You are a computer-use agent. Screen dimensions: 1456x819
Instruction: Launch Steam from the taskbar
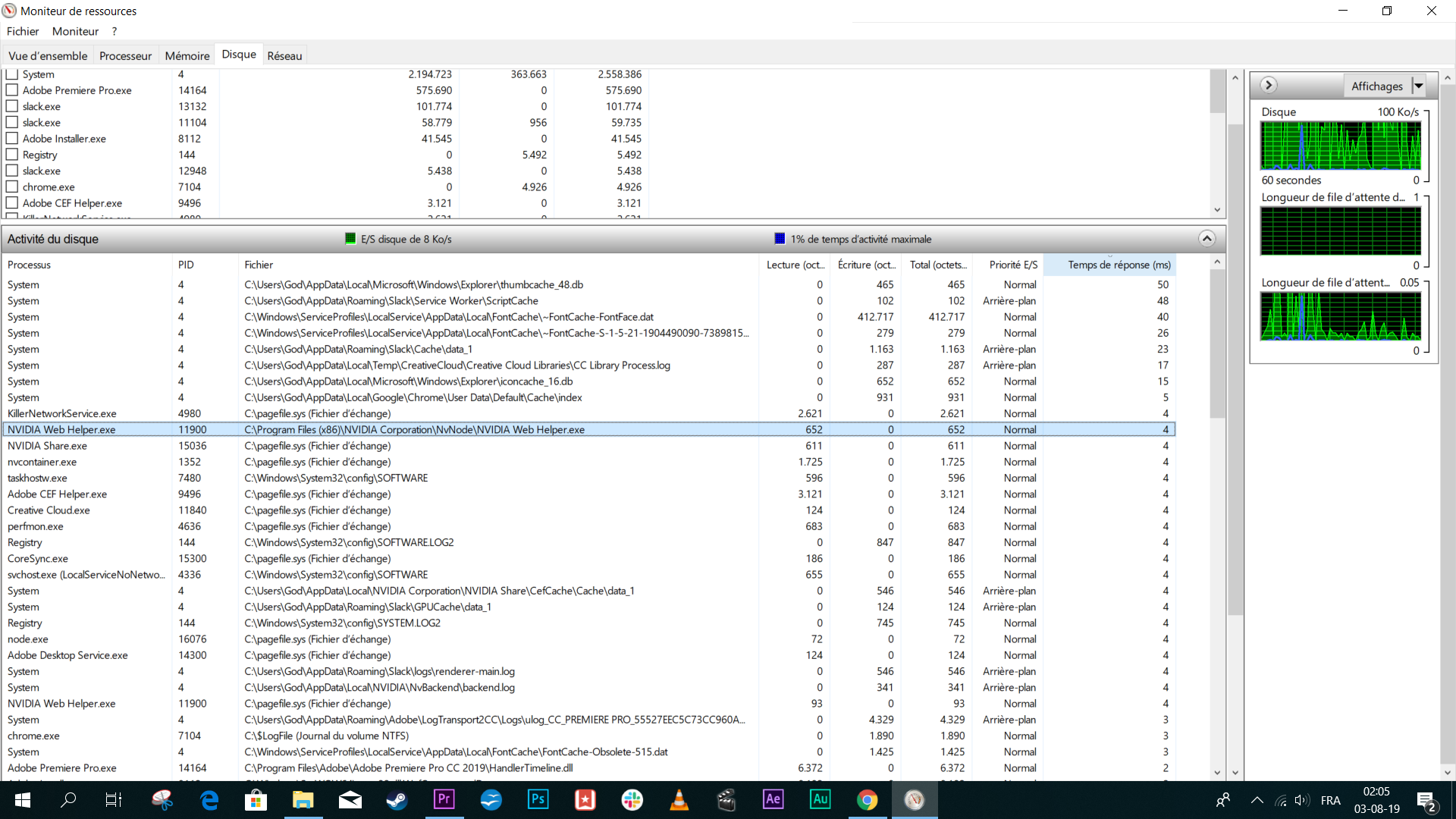(397, 800)
